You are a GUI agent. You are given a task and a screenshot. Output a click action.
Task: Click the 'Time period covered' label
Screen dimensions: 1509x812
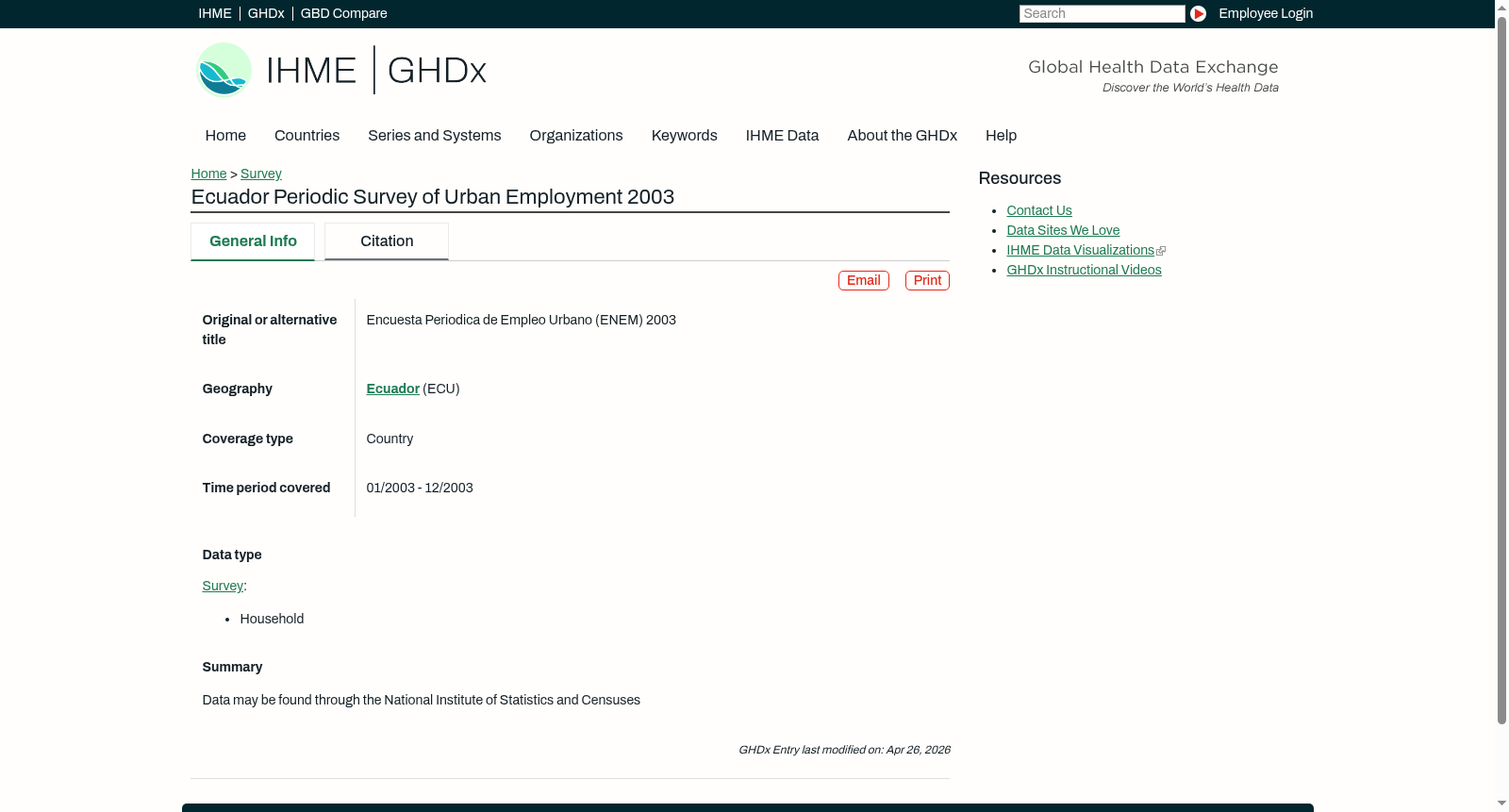tap(266, 489)
